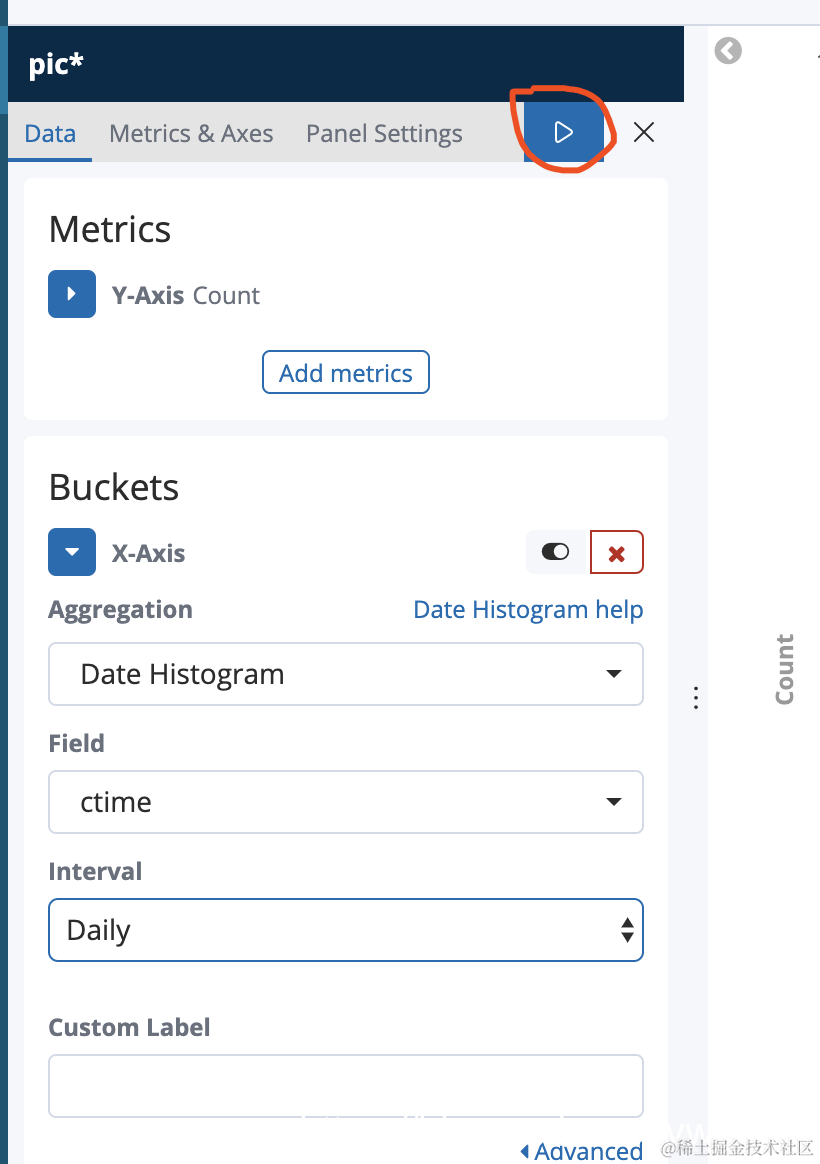Open the Panel Settings tab
The width and height of the screenshot is (820, 1164).
click(384, 134)
